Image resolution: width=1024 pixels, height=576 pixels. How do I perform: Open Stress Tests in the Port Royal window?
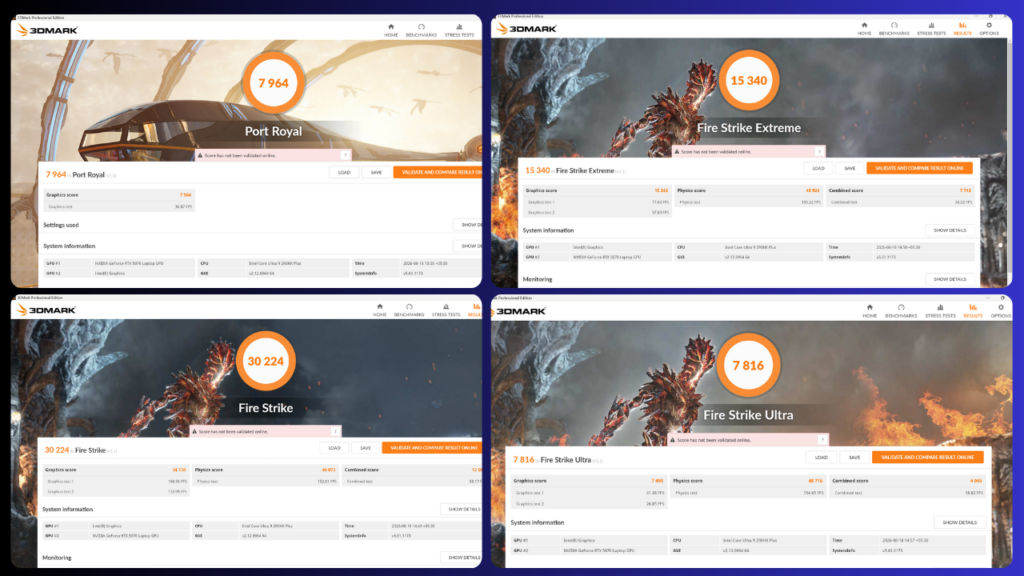tap(459, 30)
